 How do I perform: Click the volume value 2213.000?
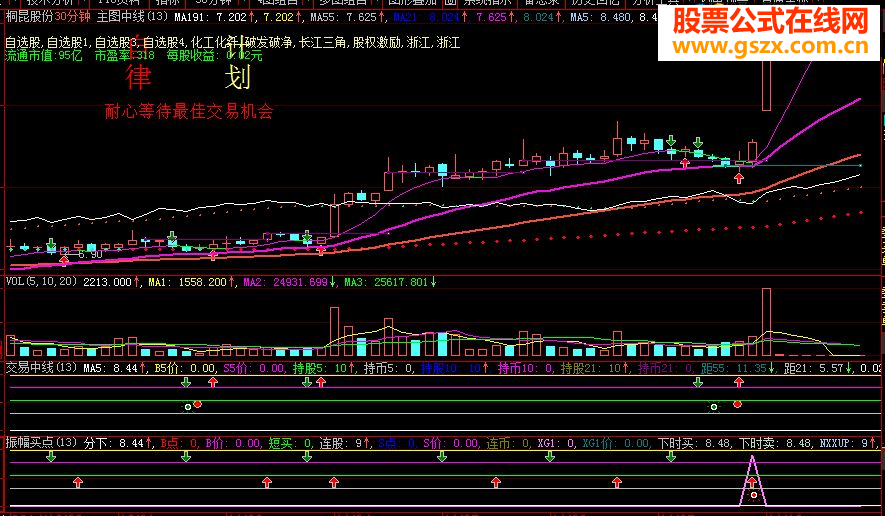[x=107, y=282]
